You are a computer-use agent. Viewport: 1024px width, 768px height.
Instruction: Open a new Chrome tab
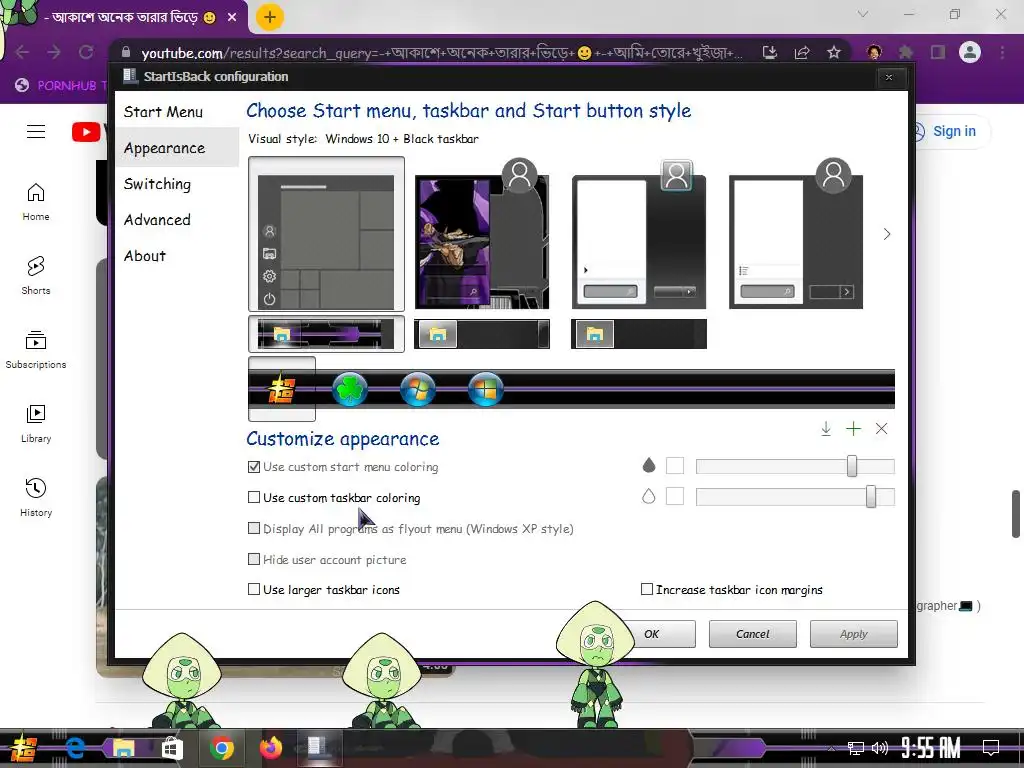[x=270, y=17]
